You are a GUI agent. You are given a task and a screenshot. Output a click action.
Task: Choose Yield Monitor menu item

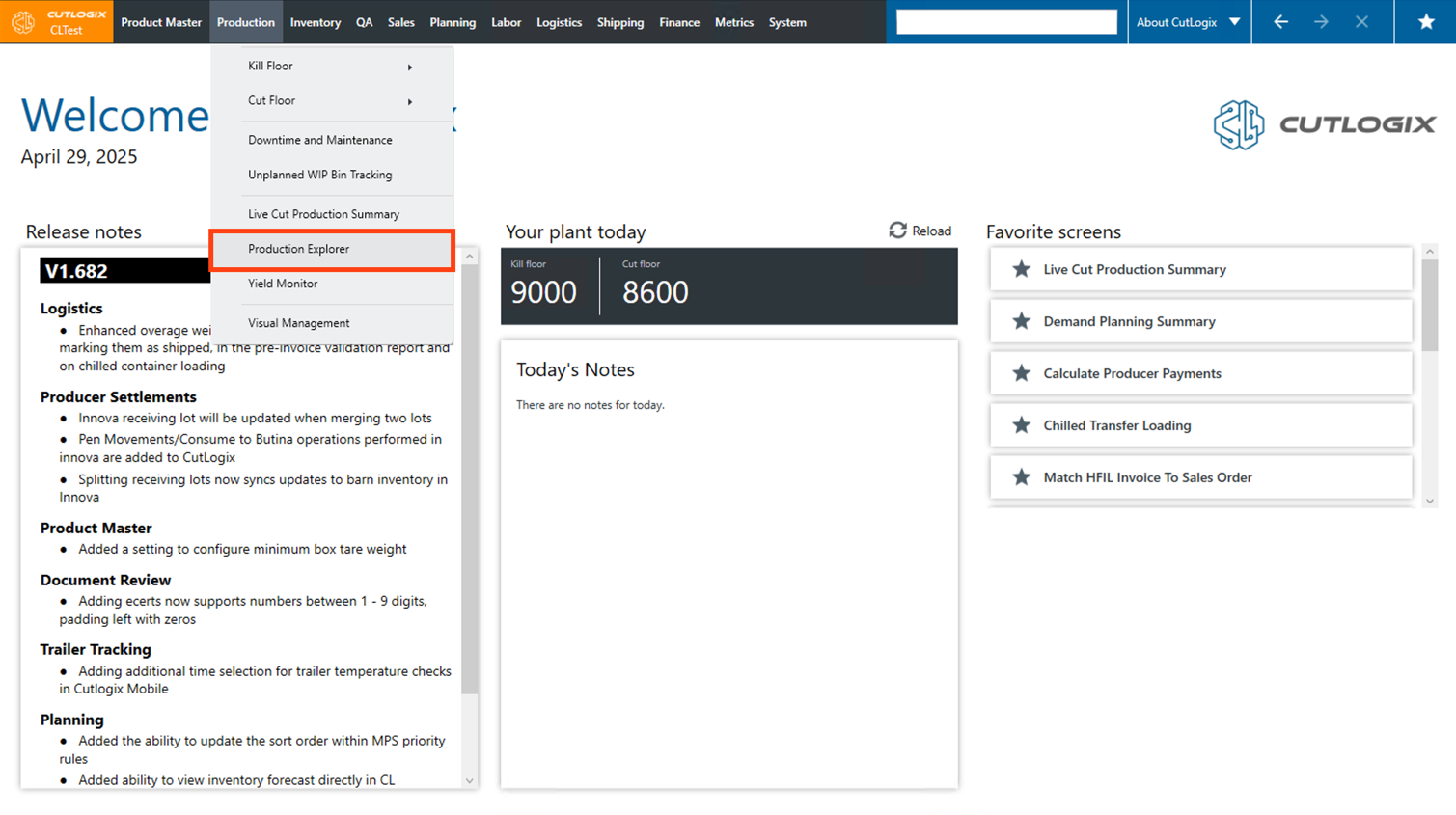click(x=283, y=284)
